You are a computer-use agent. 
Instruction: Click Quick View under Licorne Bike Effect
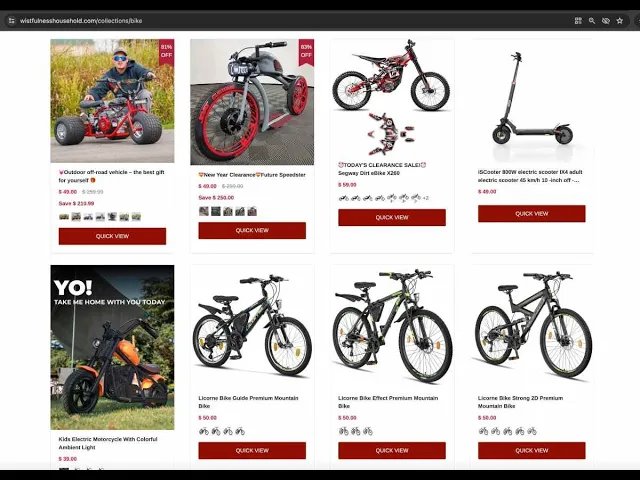[392, 451]
